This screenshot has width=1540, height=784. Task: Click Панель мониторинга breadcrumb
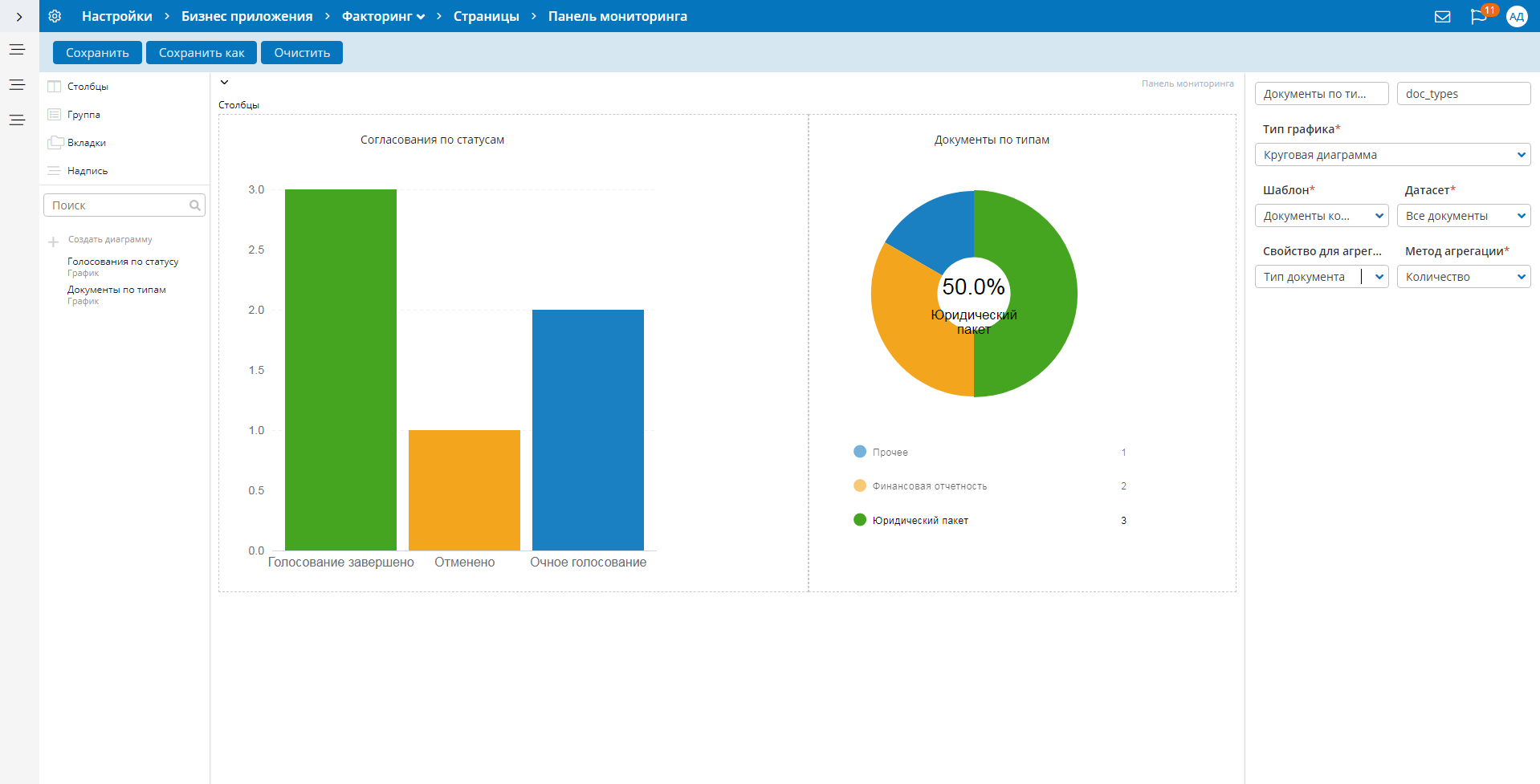coord(617,16)
